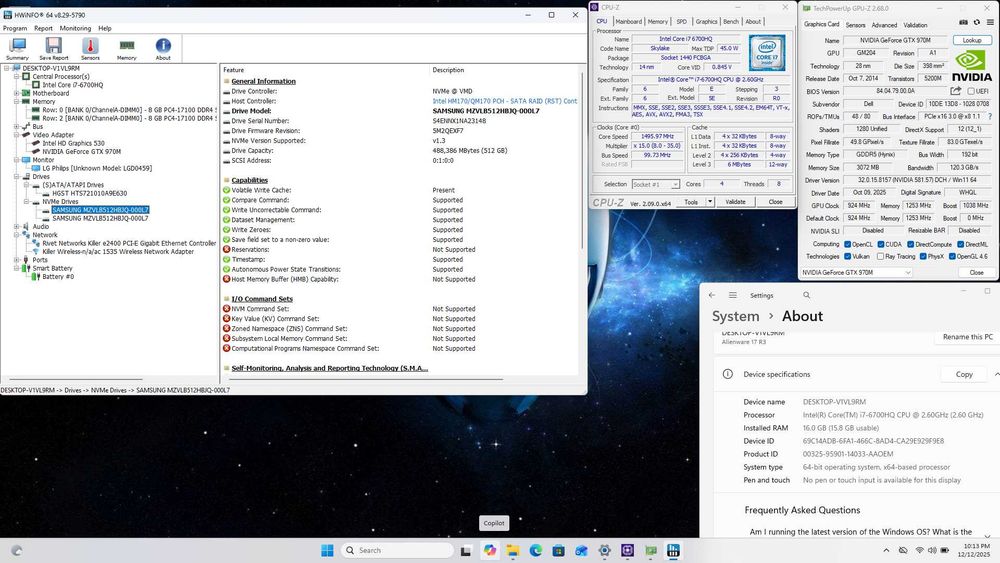Screen dimensions: 1000x563
Task: Click the System breadcrumb link in Settings
Action: 735,316
